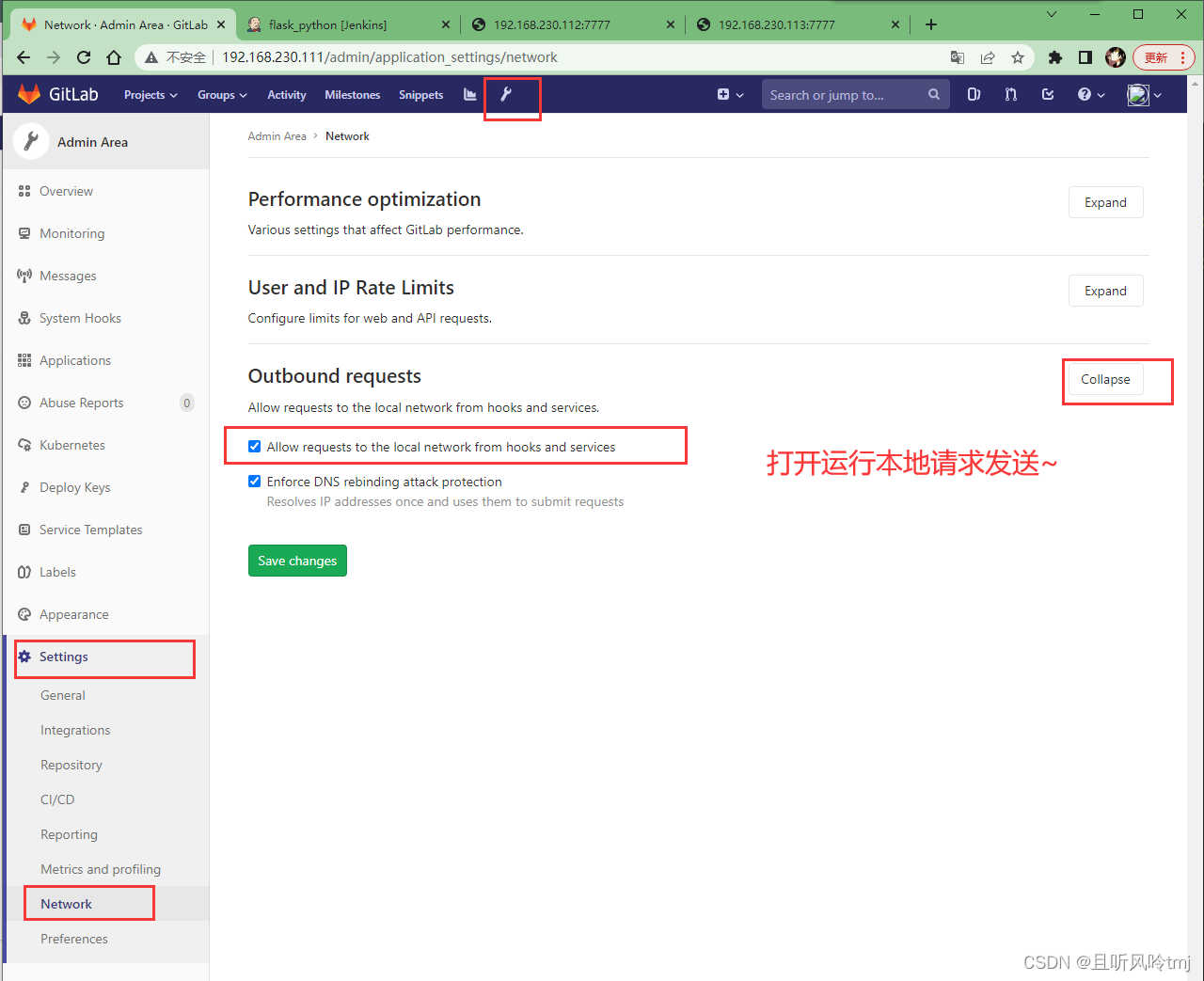Open the merge requests icon in navbar
Screen dimensions: 1204x981
pos(1010,94)
